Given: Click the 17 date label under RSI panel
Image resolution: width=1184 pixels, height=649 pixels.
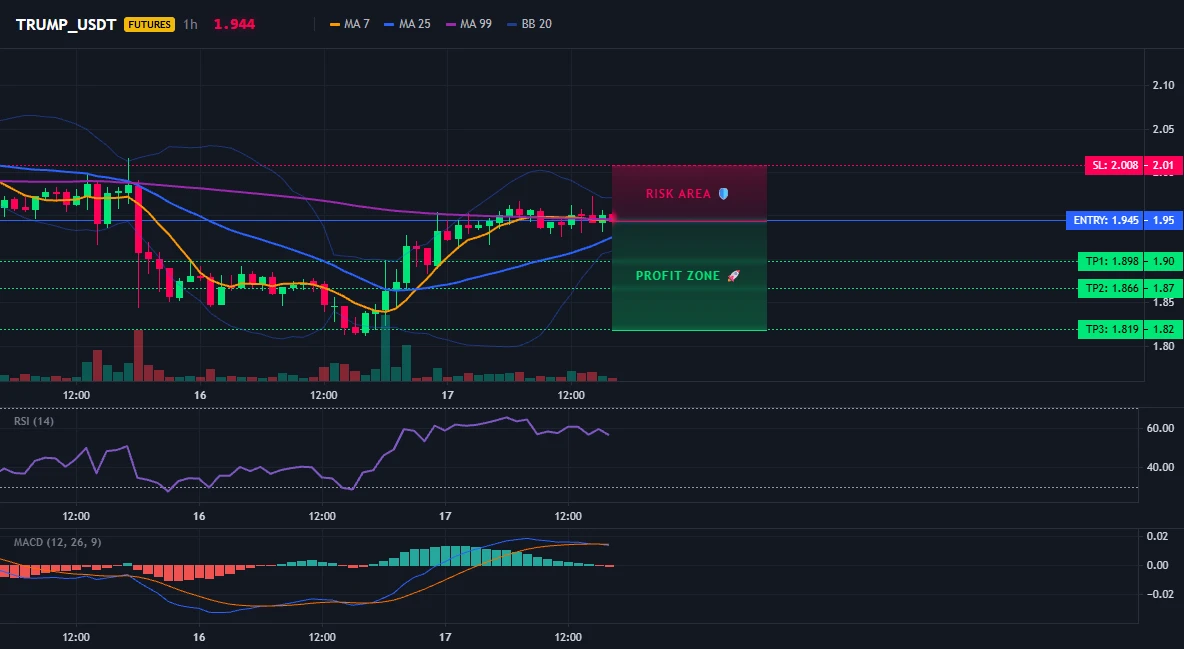Looking at the screenshot, I should [446, 516].
